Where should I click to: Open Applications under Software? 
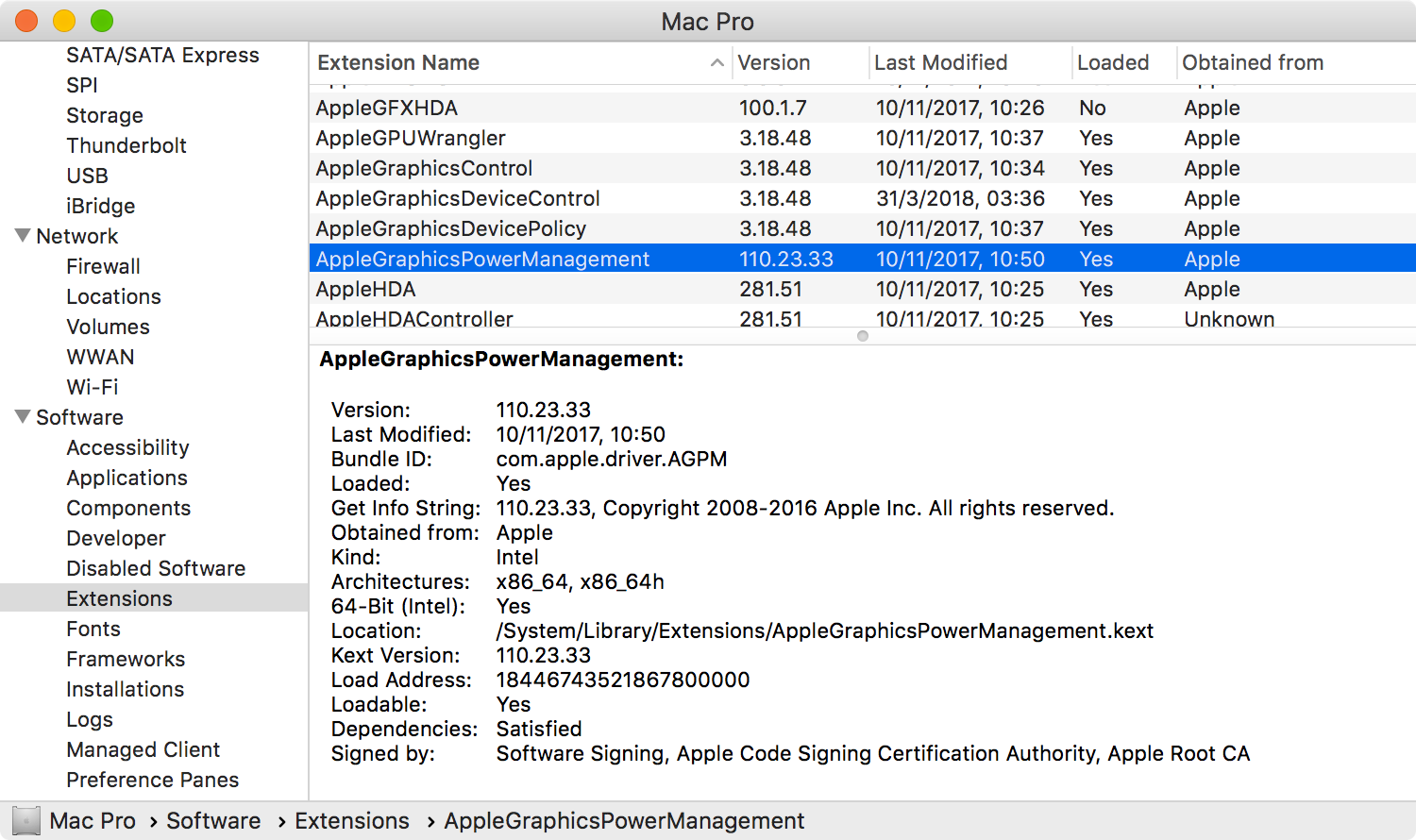coord(126,478)
